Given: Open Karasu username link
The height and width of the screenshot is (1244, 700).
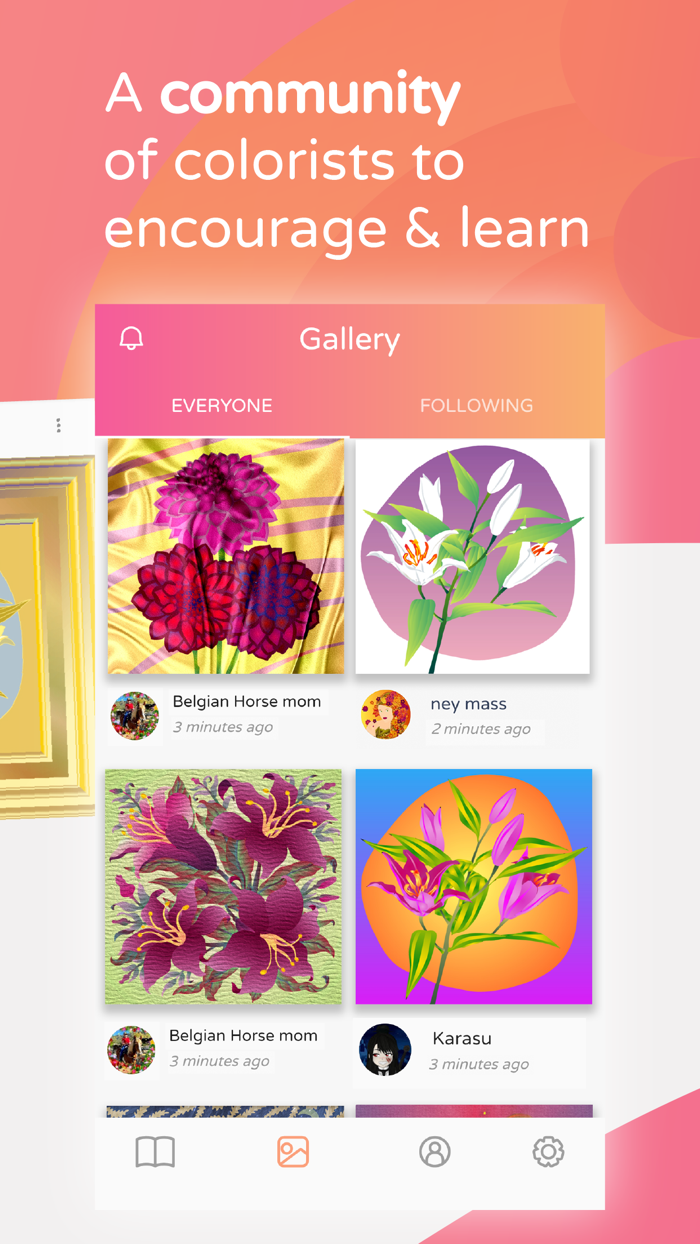Looking at the screenshot, I should pos(462,1038).
